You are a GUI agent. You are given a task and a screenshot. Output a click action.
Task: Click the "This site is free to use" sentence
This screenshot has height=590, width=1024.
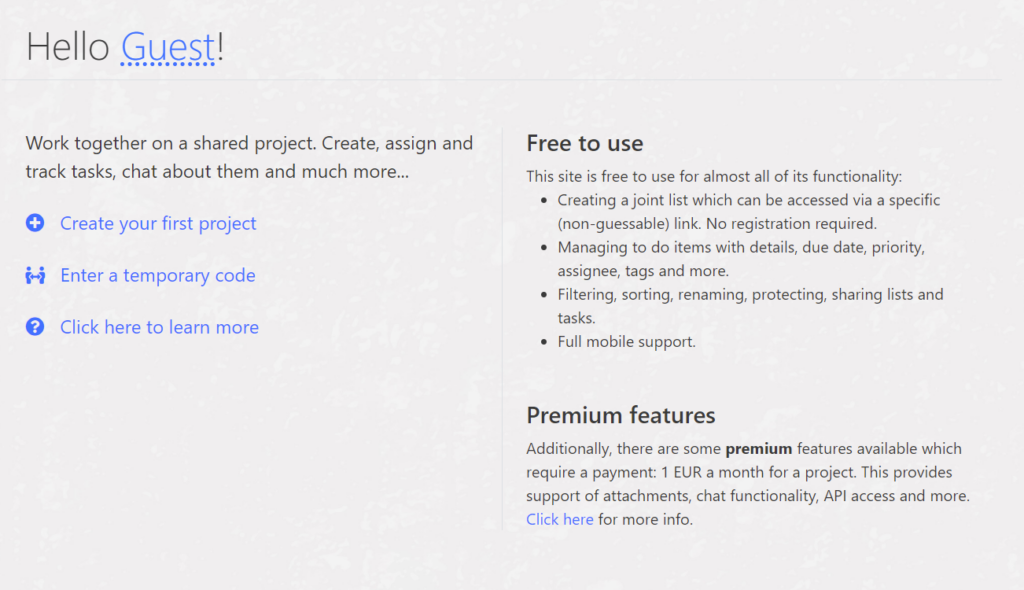tap(714, 176)
